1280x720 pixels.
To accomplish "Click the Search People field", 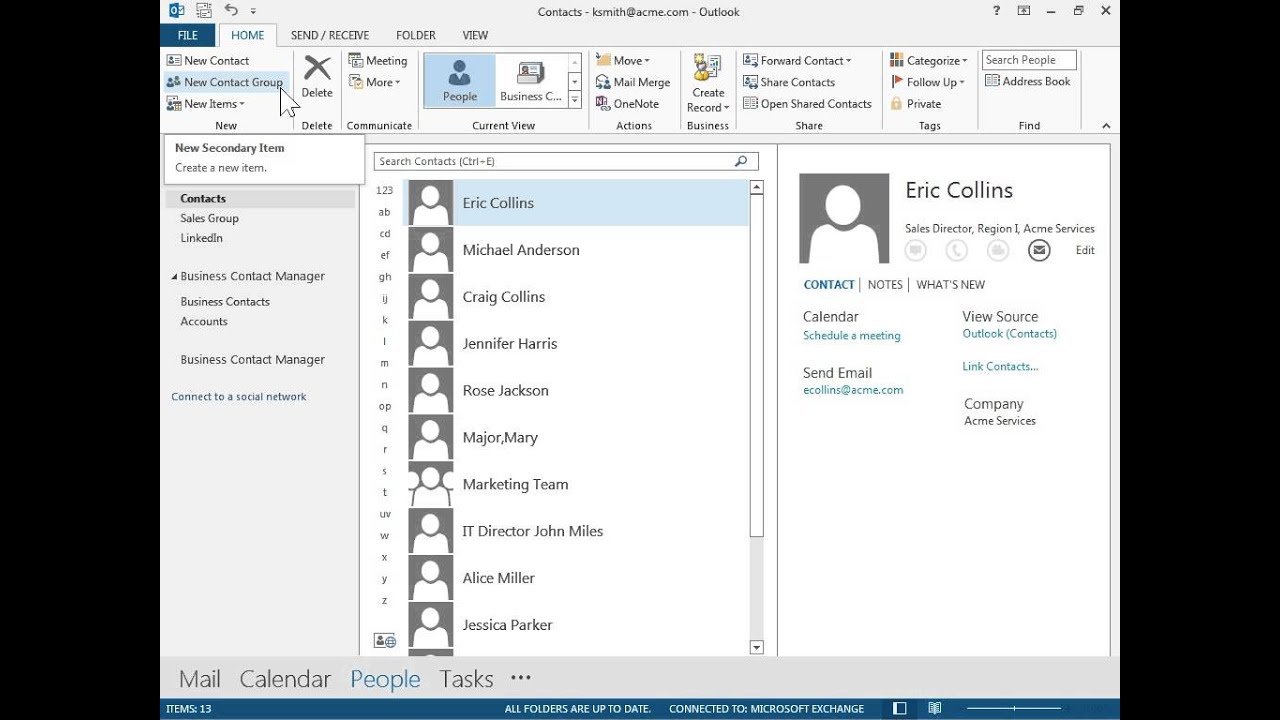I will [1029, 60].
